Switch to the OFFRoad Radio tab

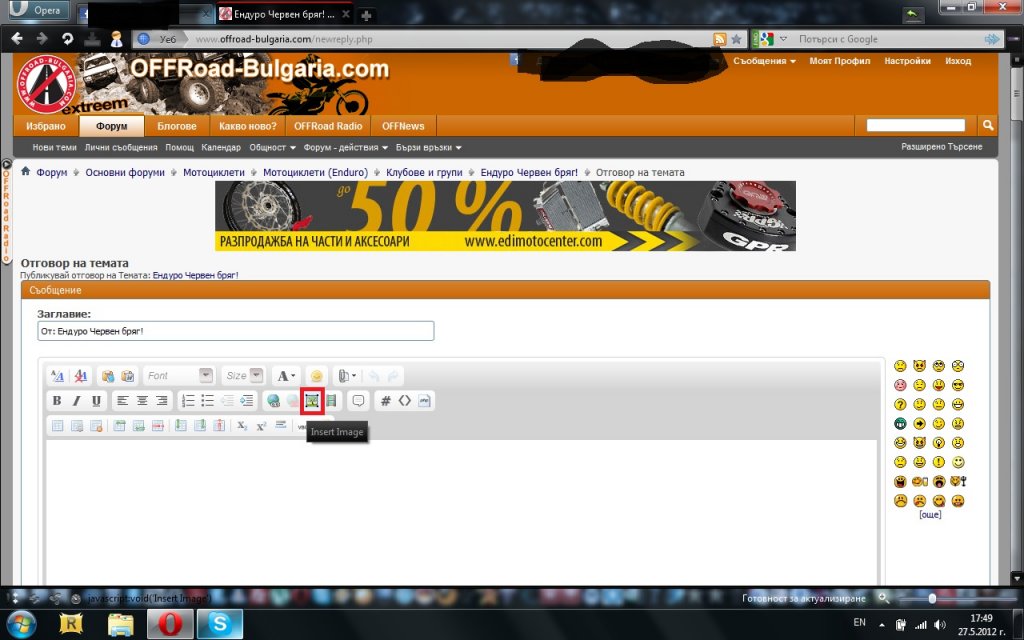pyautogui.click(x=328, y=126)
